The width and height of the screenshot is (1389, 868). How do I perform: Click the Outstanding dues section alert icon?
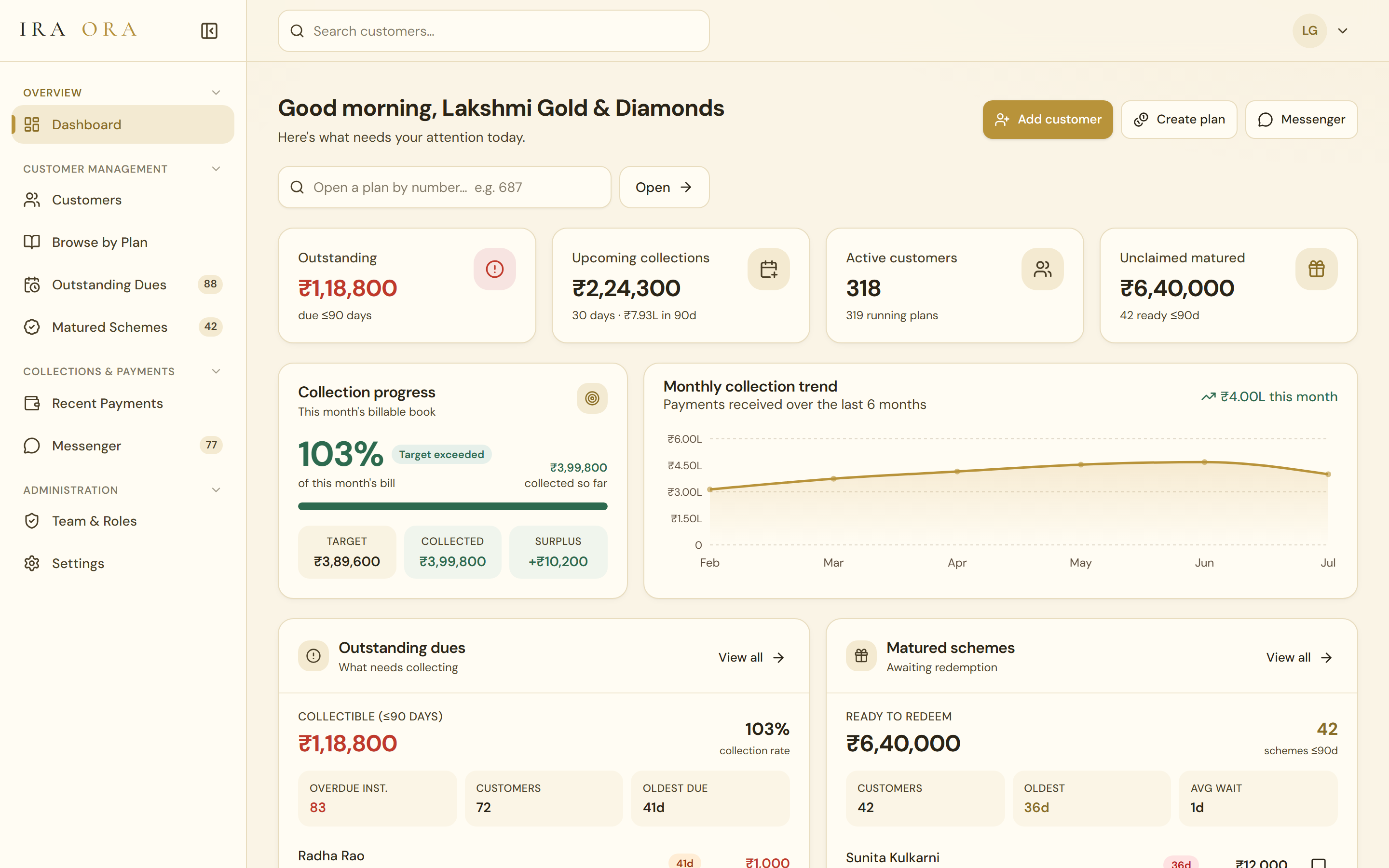click(313, 656)
